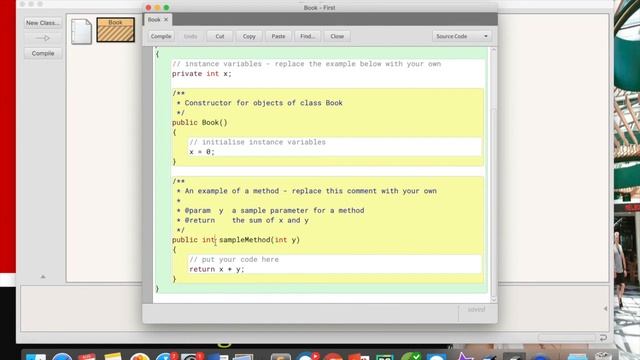Click the red close button of editor window

[x=148, y=7]
